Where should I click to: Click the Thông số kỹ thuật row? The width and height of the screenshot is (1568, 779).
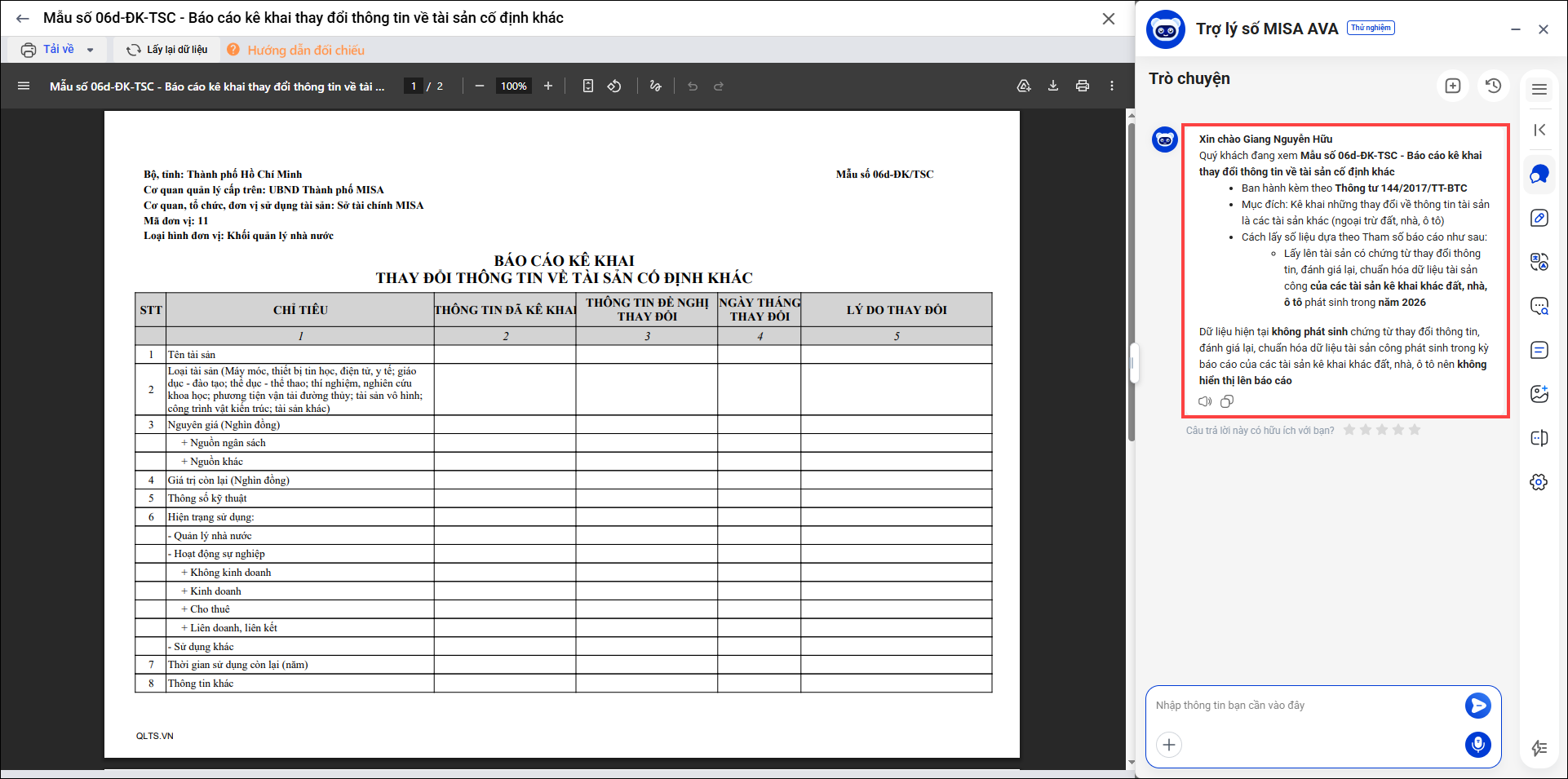pos(563,498)
